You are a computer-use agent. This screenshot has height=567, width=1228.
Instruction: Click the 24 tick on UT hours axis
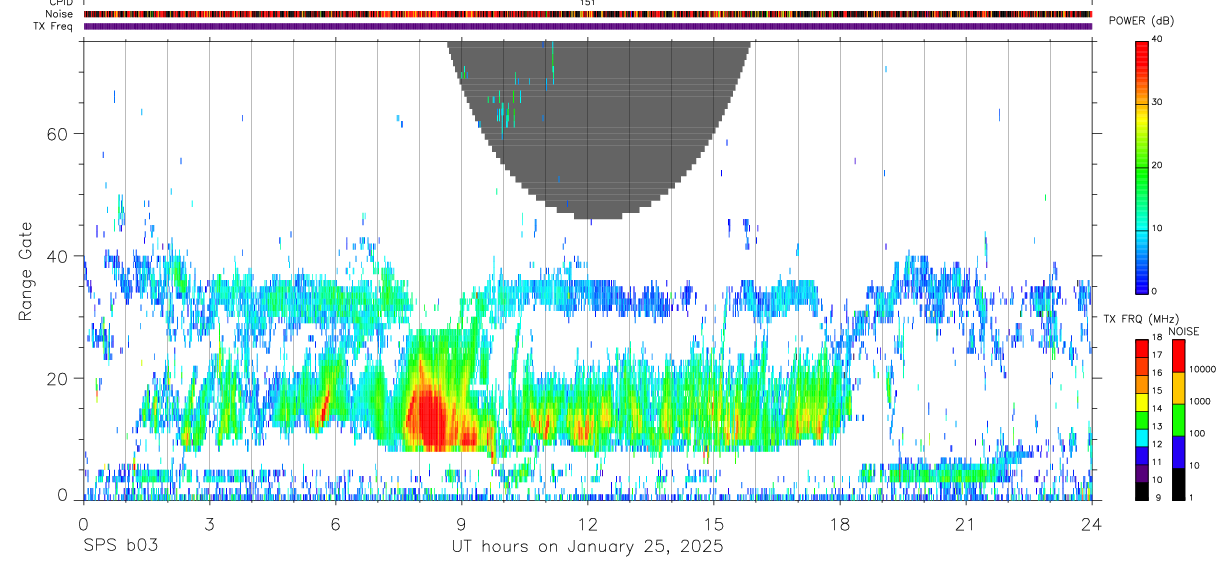(1091, 524)
